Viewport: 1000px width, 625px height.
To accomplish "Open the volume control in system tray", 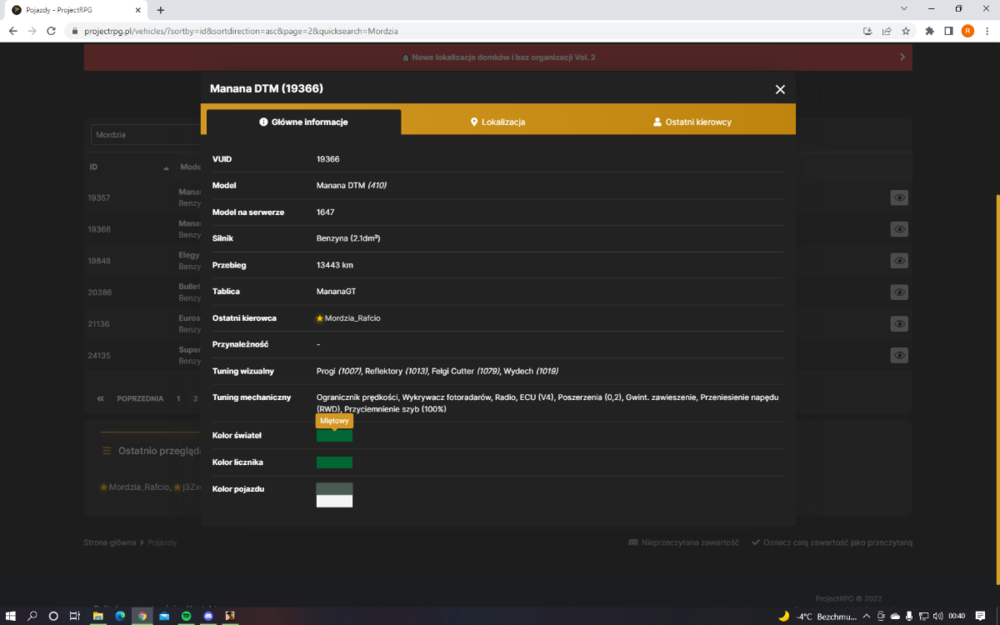I will click(938, 616).
